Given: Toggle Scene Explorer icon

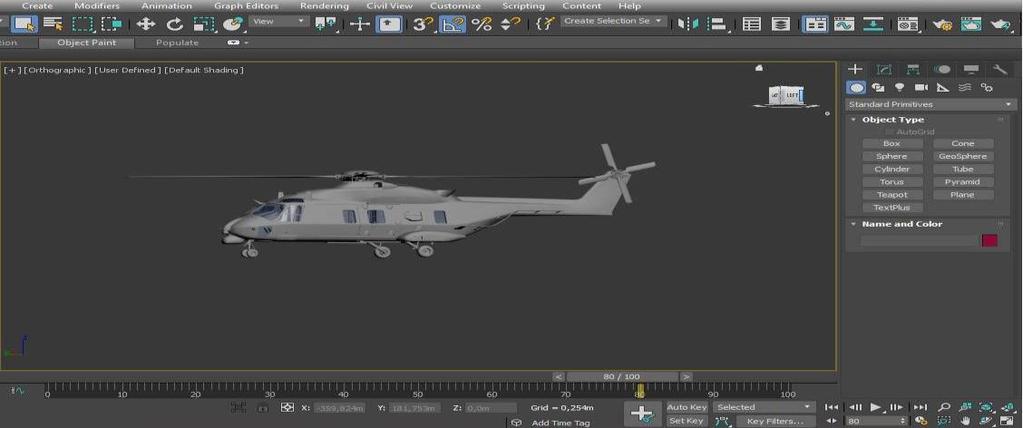Looking at the screenshot, I should [x=752, y=24].
